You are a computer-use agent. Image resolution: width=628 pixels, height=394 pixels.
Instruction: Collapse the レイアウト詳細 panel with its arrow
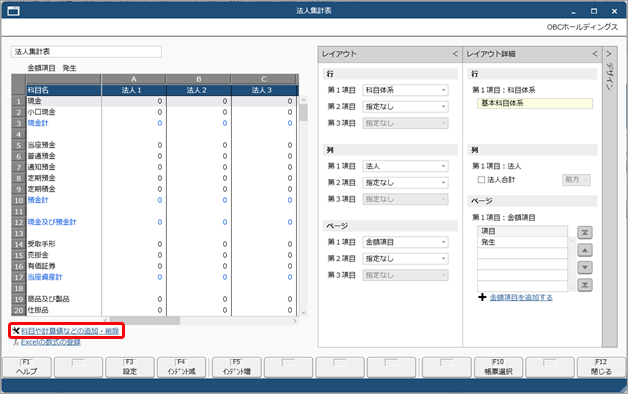tap(595, 54)
